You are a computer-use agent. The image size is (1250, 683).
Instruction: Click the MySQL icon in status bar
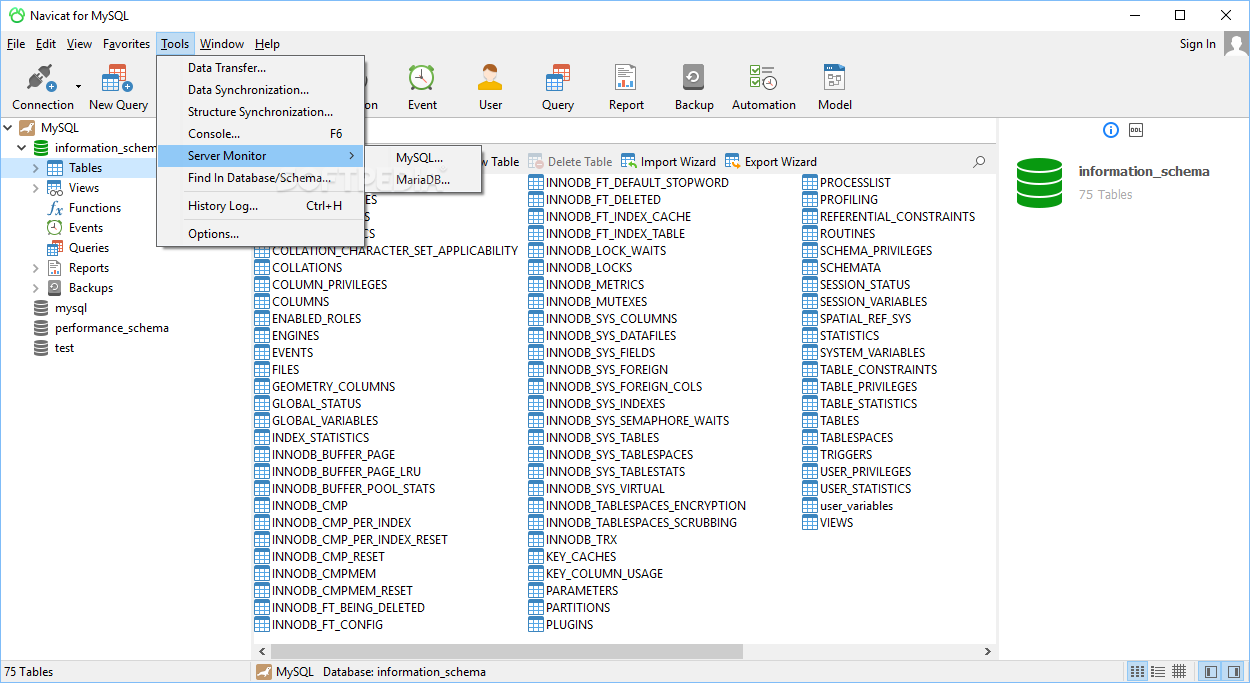[264, 672]
